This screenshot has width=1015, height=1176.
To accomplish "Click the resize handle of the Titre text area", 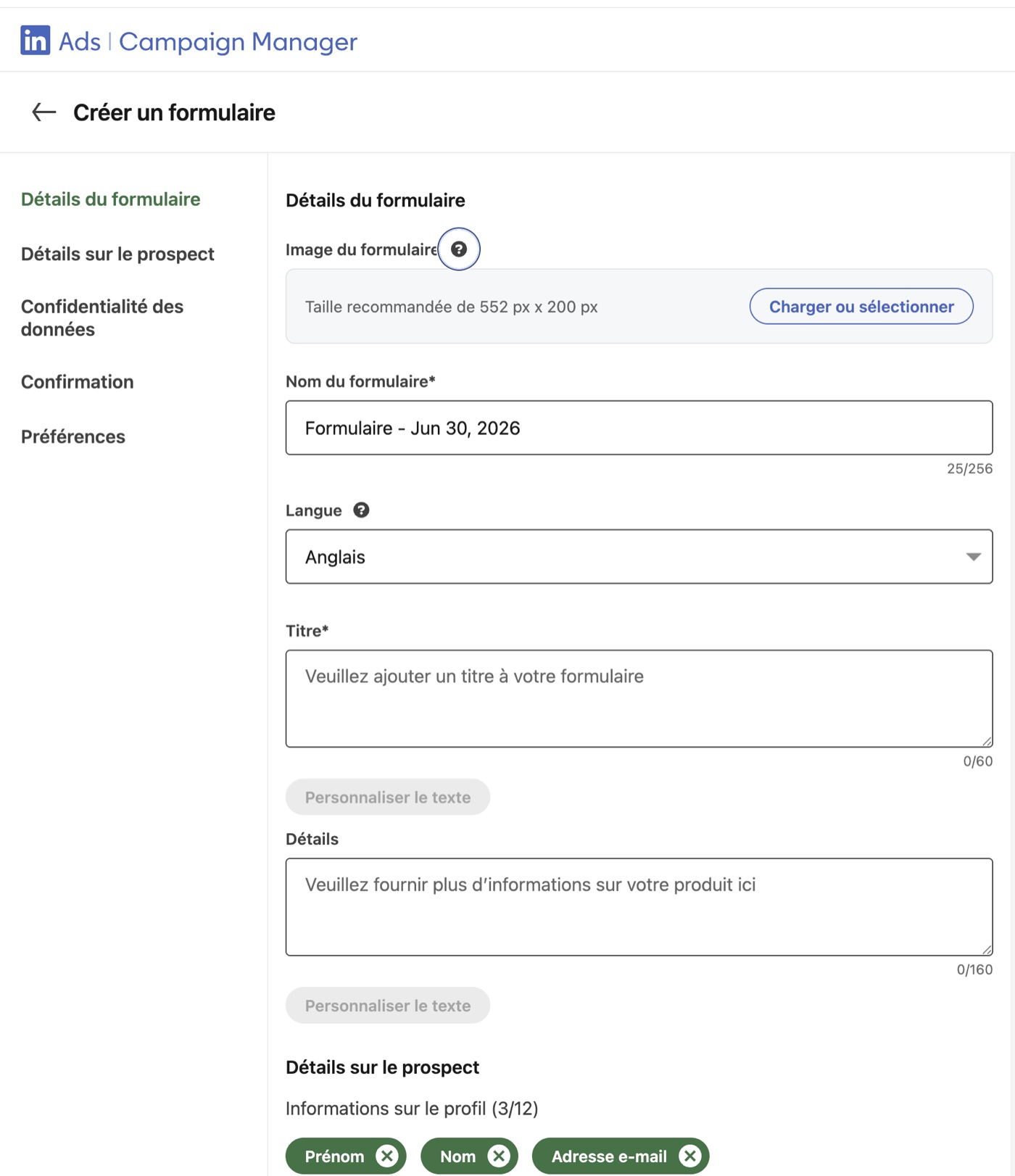I will (x=987, y=741).
